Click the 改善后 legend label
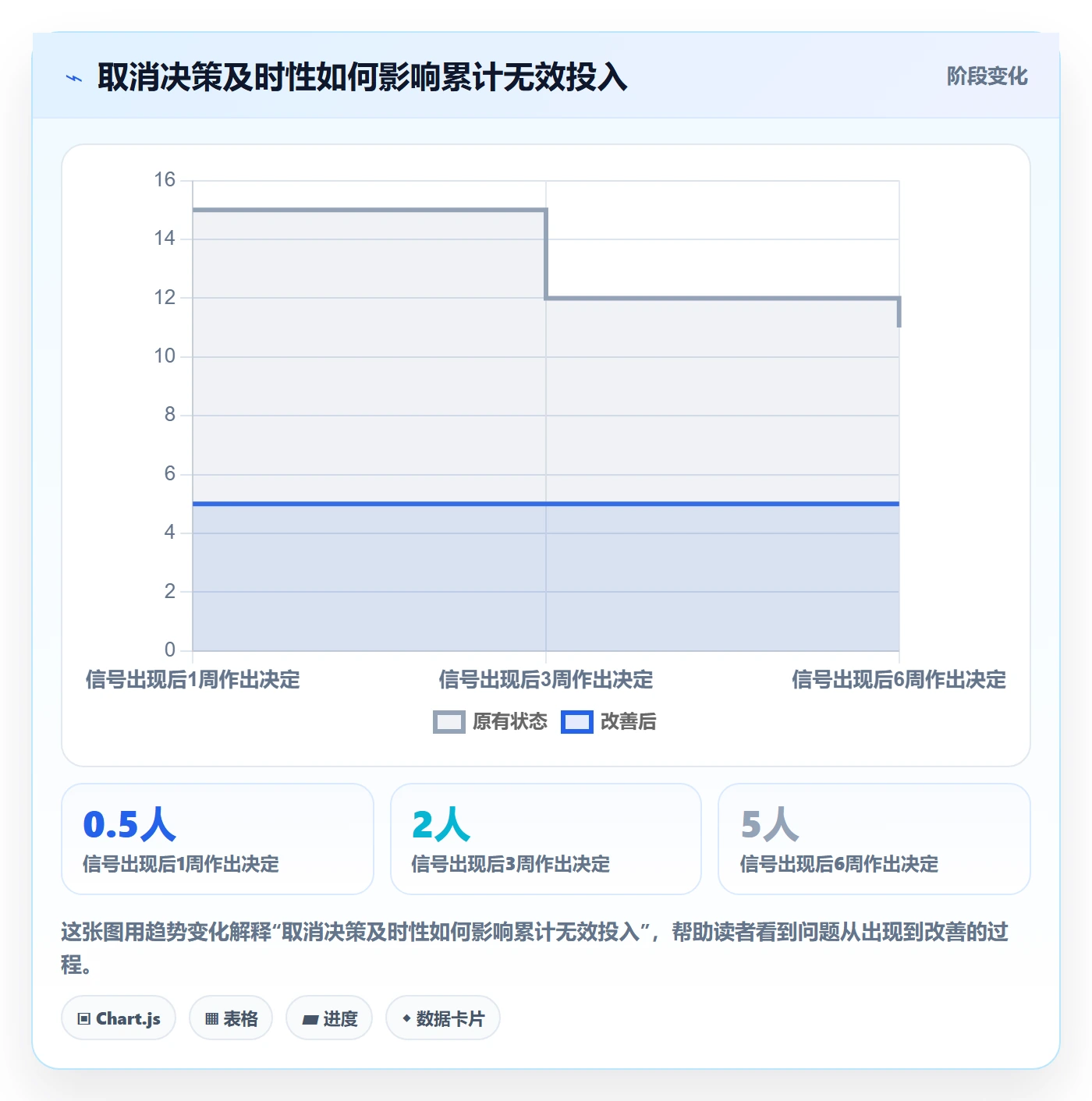 (628, 722)
